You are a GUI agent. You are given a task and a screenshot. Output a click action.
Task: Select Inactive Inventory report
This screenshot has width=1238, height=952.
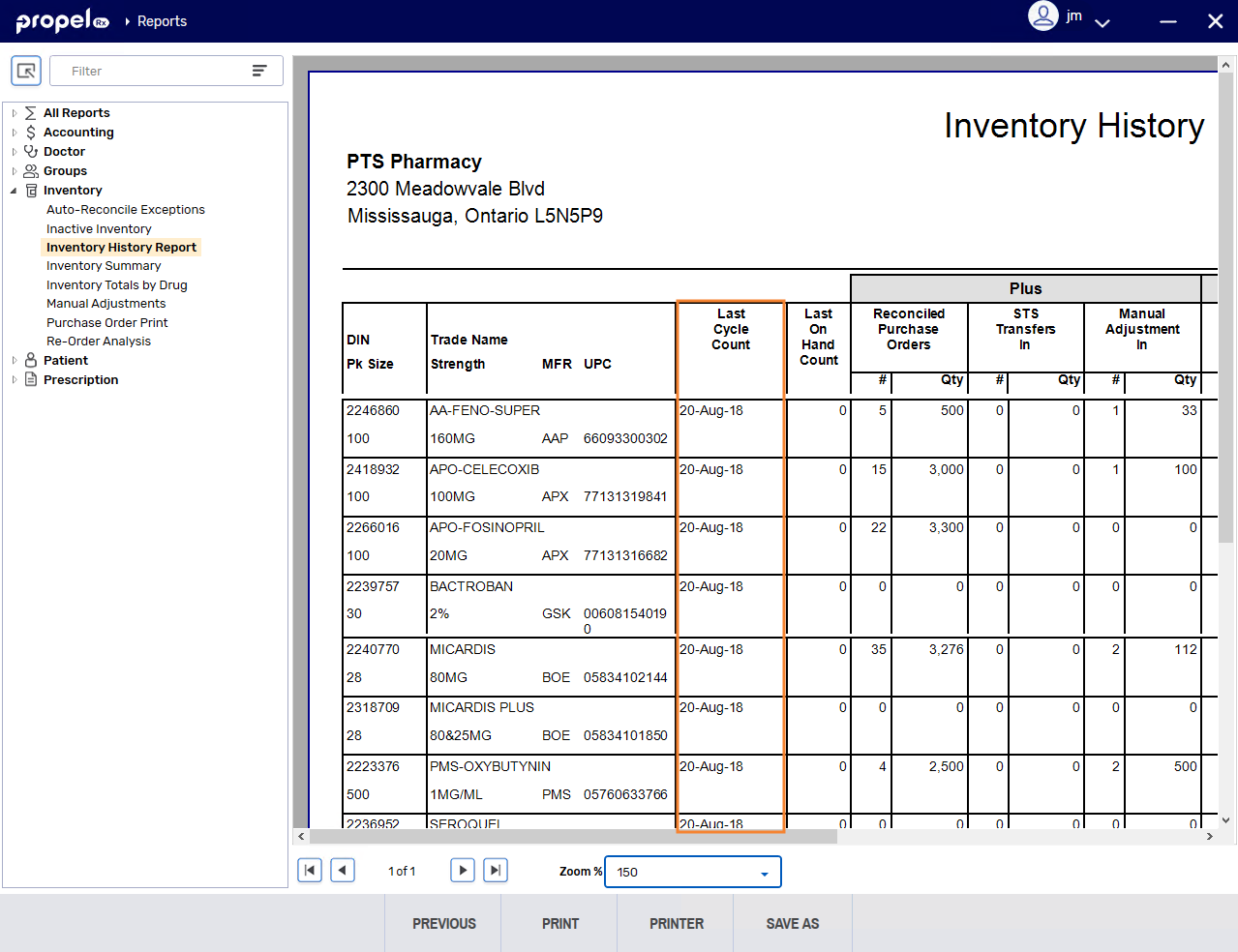pyautogui.click(x=99, y=229)
